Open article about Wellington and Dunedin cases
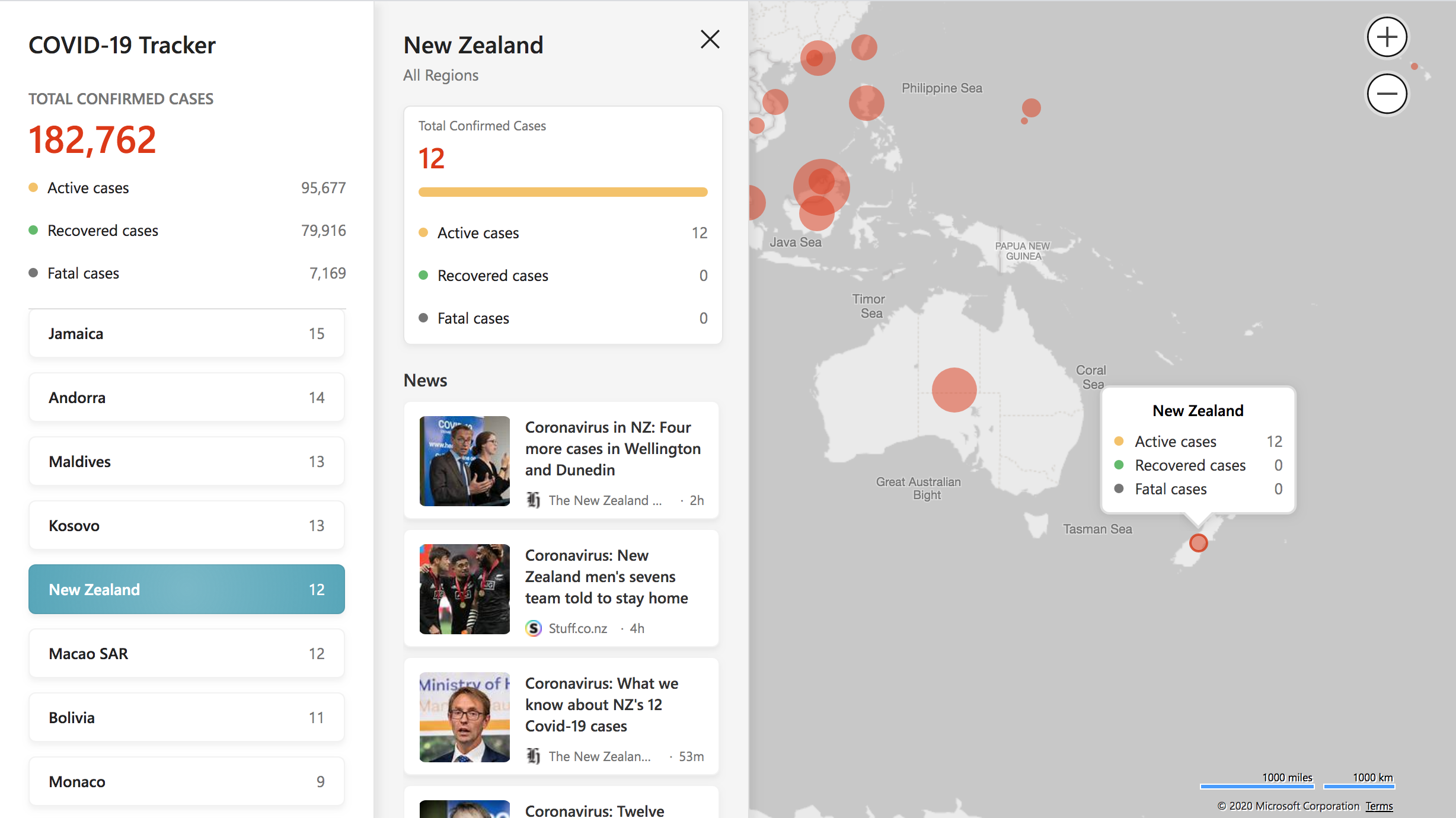1456x818 pixels. coord(612,449)
